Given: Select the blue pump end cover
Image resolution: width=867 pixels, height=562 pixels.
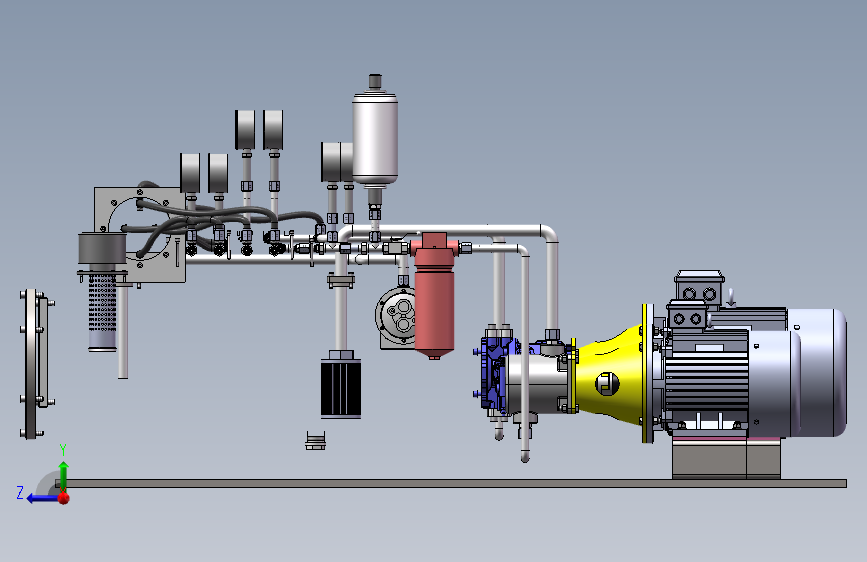Looking at the screenshot, I should [x=494, y=372].
